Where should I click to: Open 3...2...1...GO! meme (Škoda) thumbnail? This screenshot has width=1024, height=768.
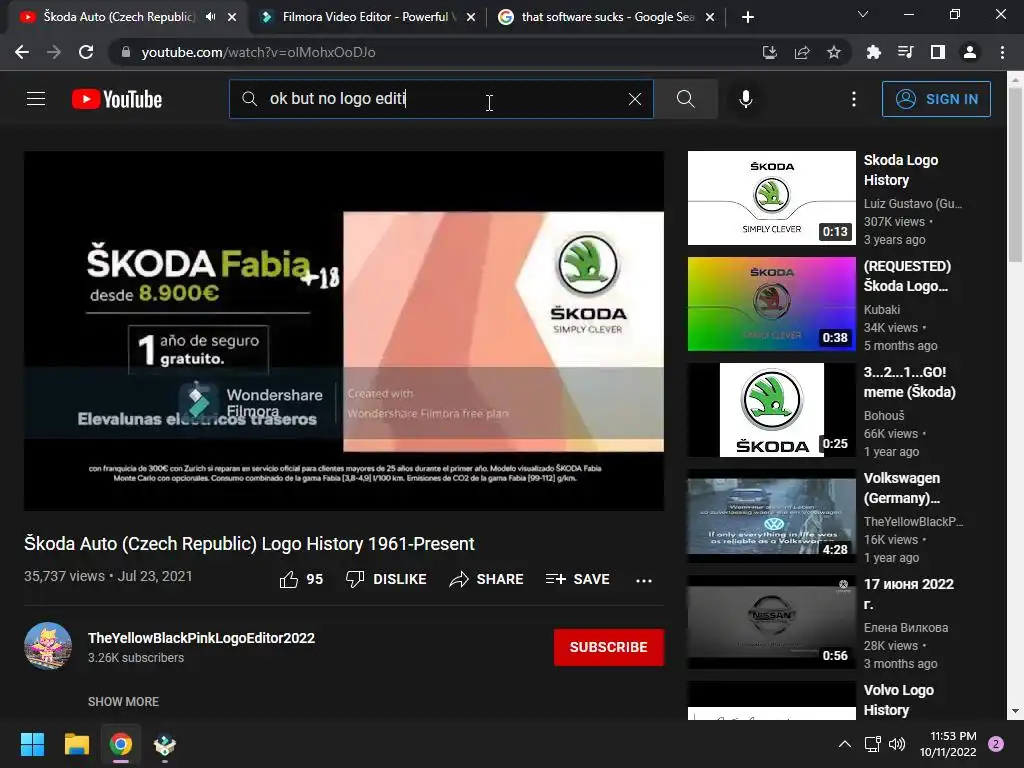coord(771,409)
